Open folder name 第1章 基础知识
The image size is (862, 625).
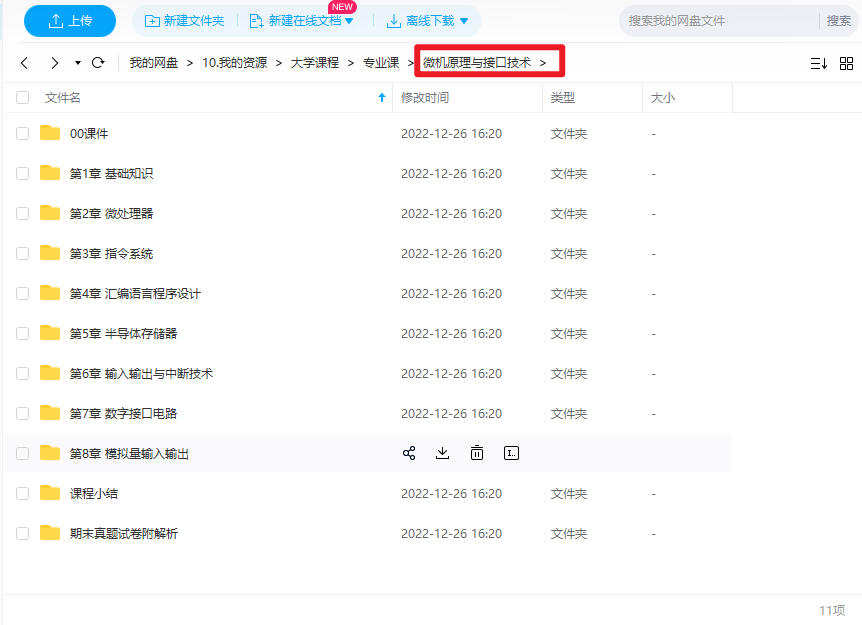click(x=112, y=174)
